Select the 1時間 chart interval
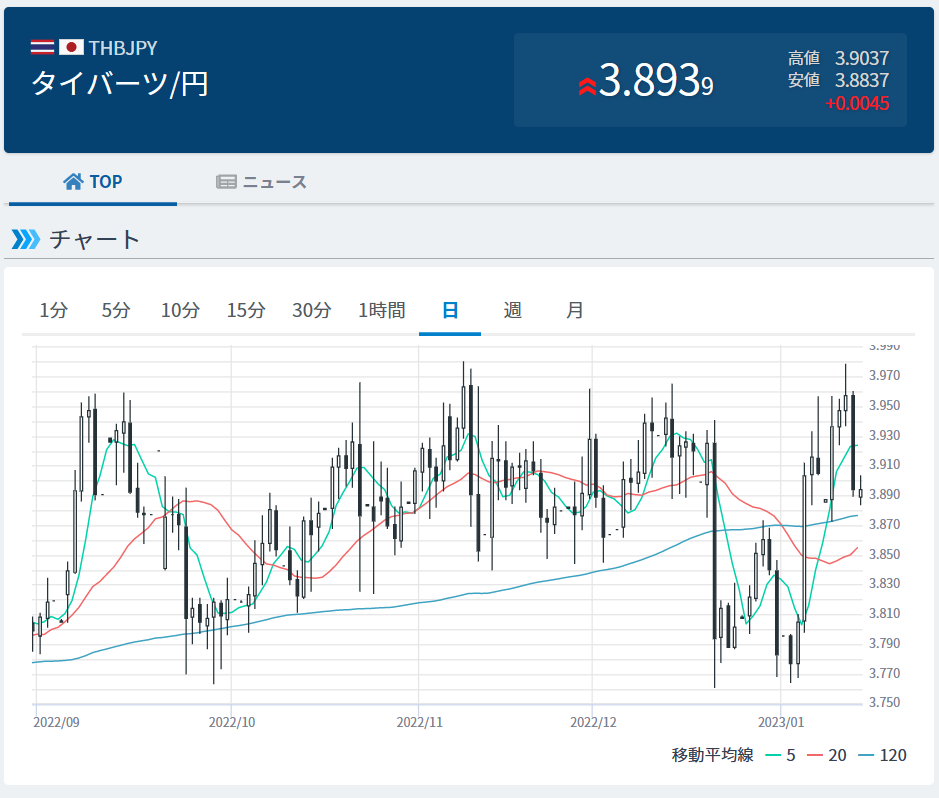The height and width of the screenshot is (798, 939). tap(381, 310)
